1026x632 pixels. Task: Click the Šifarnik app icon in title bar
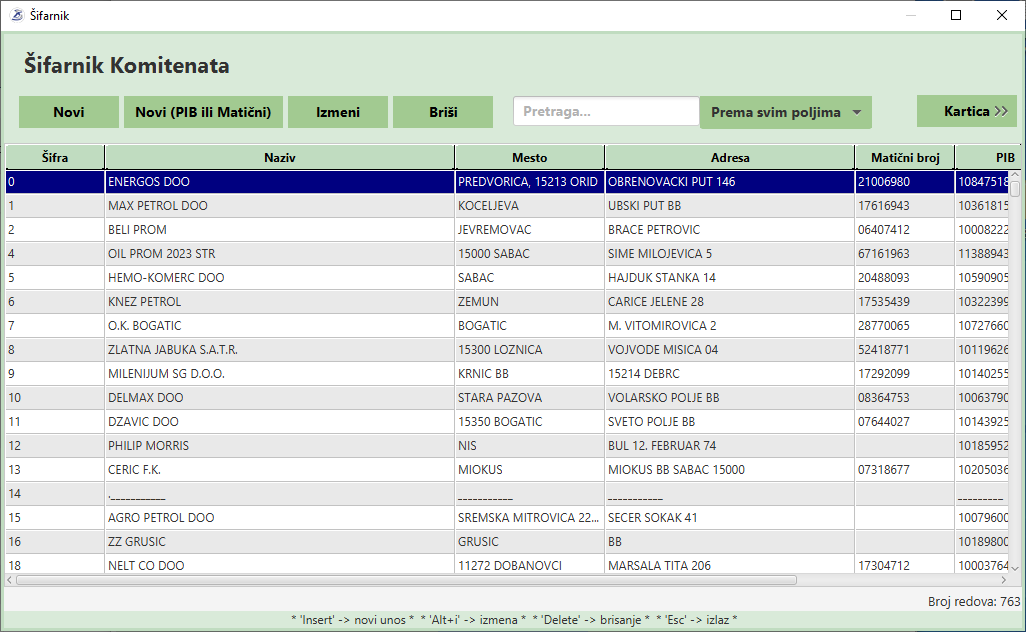coord(15,16)
